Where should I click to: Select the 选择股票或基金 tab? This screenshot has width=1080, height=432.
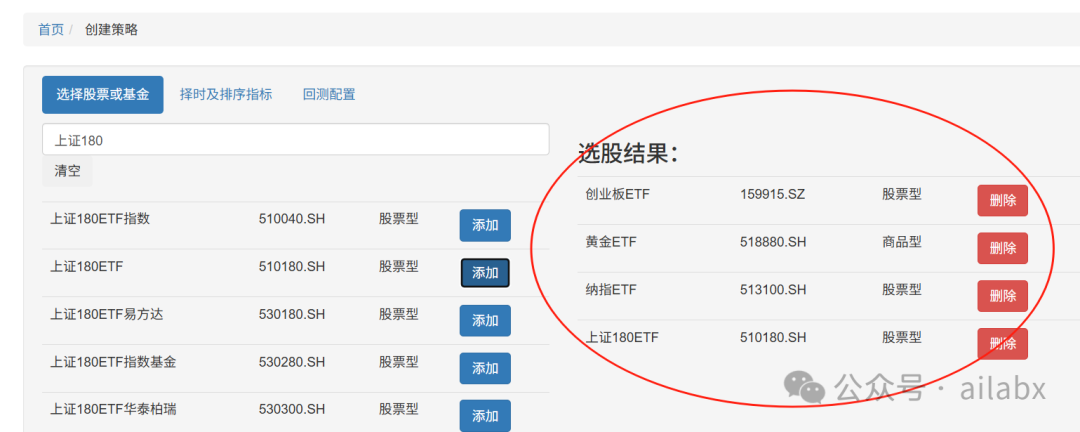pos(103,94)
